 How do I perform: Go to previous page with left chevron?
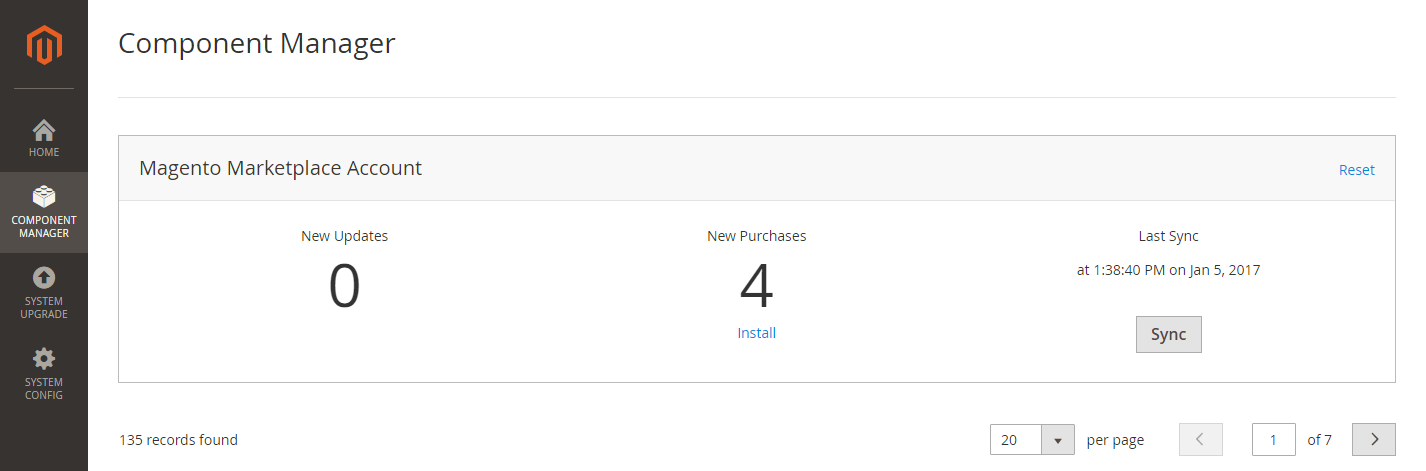click(1201, 439)
